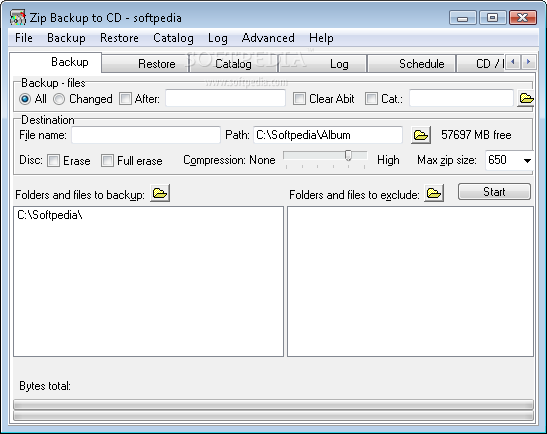
Task: Open folder icon beside Folders and files to backup
Action: click(x=160, y=193)
